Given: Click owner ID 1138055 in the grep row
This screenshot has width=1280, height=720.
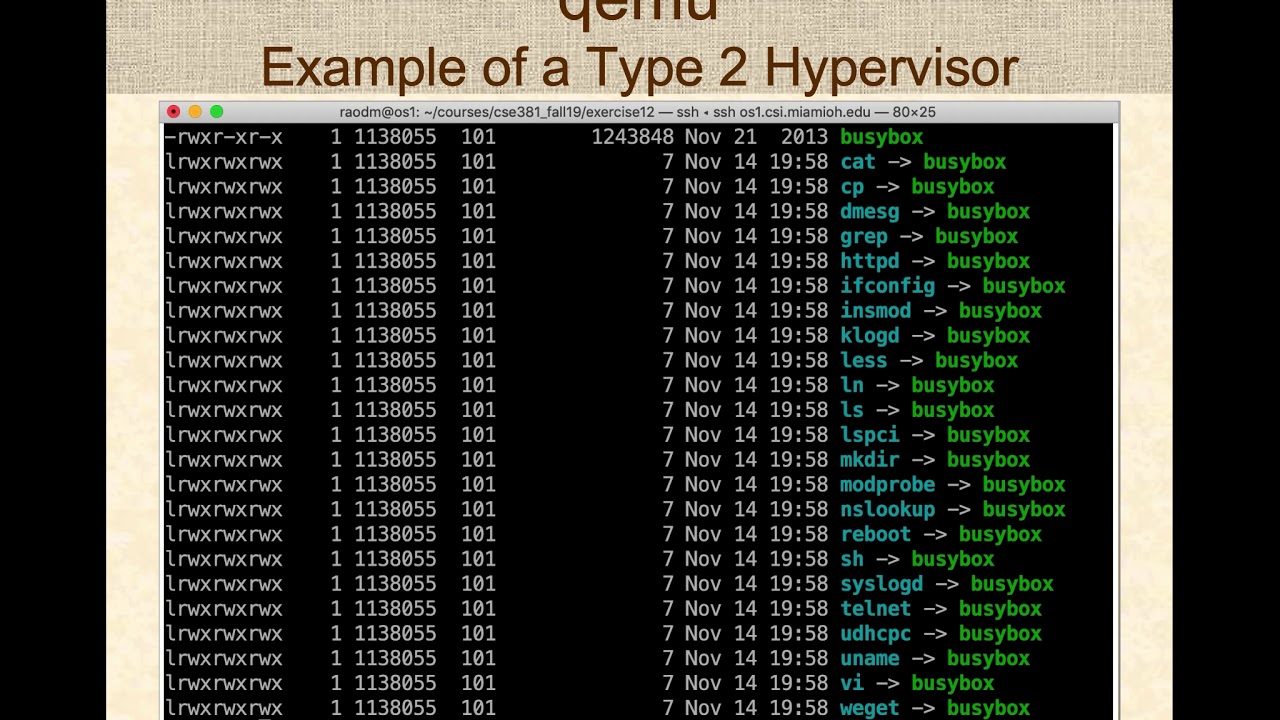Looking at the screenshot, I should 394,237.
